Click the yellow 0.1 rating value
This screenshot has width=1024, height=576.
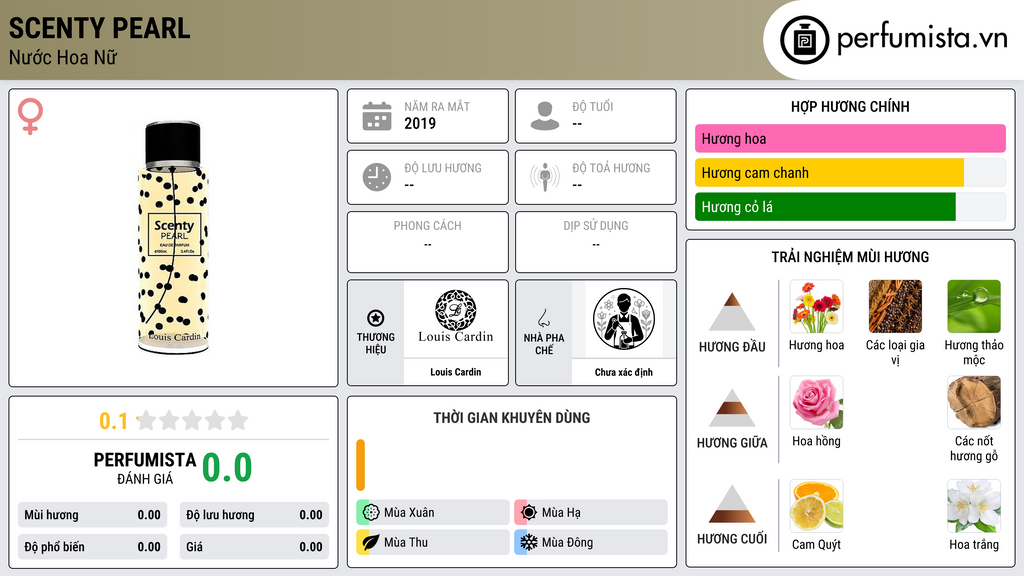pos(113,421)
